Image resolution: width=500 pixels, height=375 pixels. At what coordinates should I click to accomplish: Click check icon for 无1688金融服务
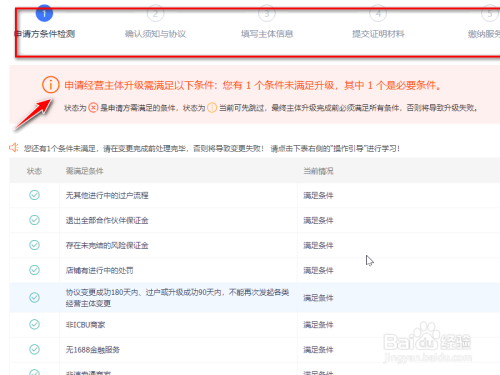pos(34,349)
